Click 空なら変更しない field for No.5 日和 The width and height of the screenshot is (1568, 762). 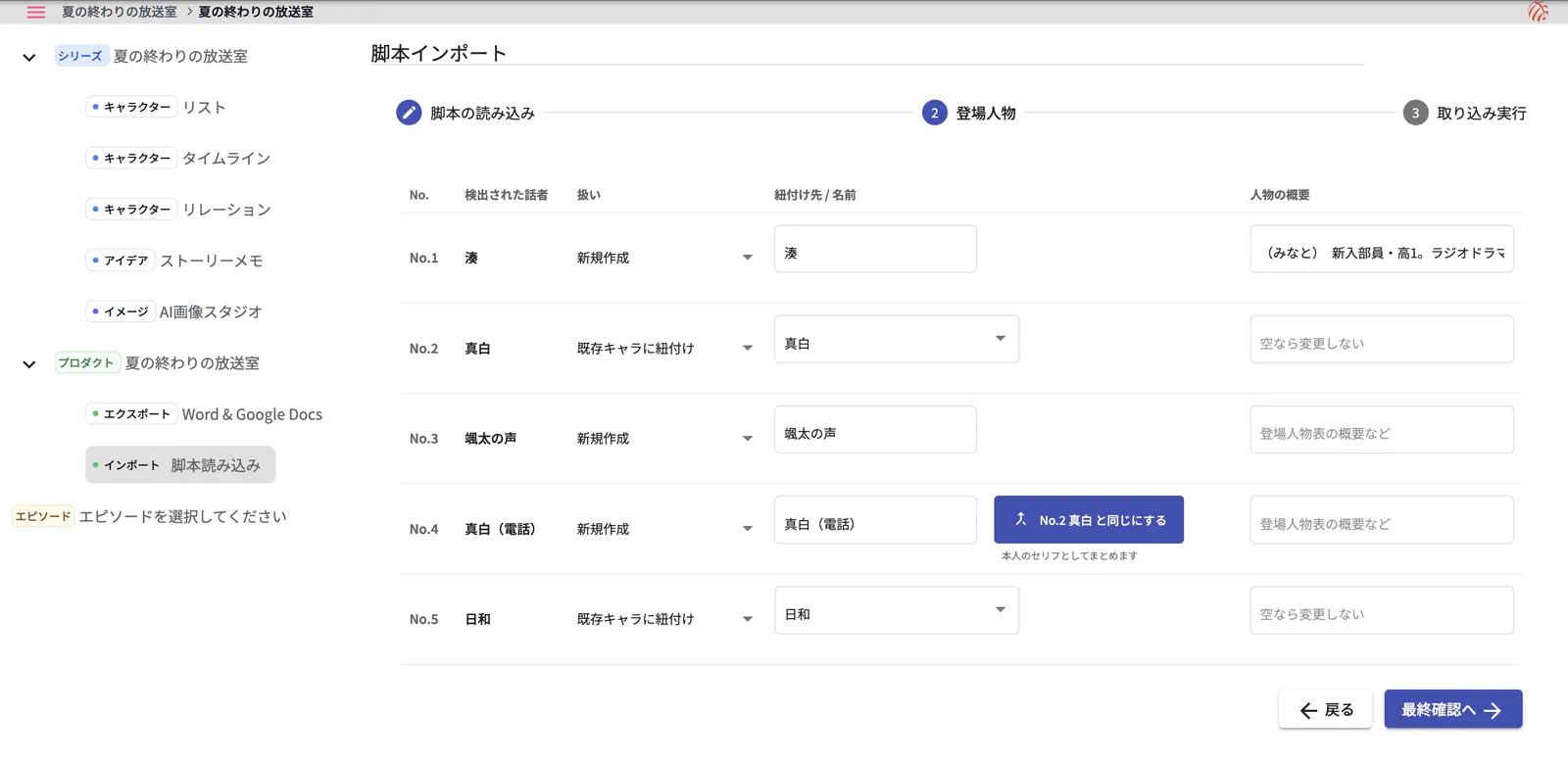1382,610
